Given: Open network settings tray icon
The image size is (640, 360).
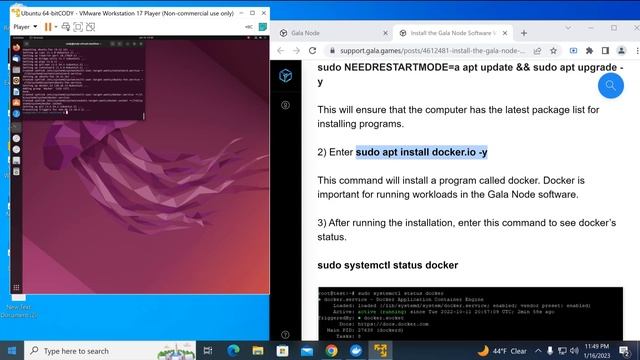Looking at the screenshot, I should [562, 351].
